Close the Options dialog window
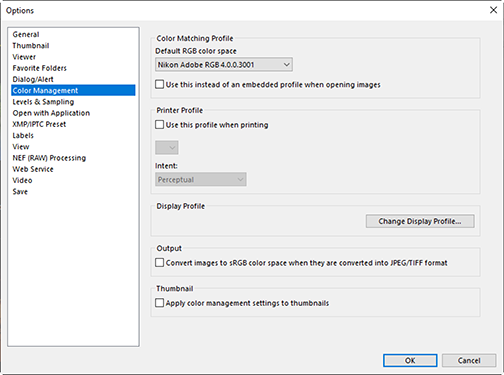This screenshot has height=375, width=504. pos(493,10)
